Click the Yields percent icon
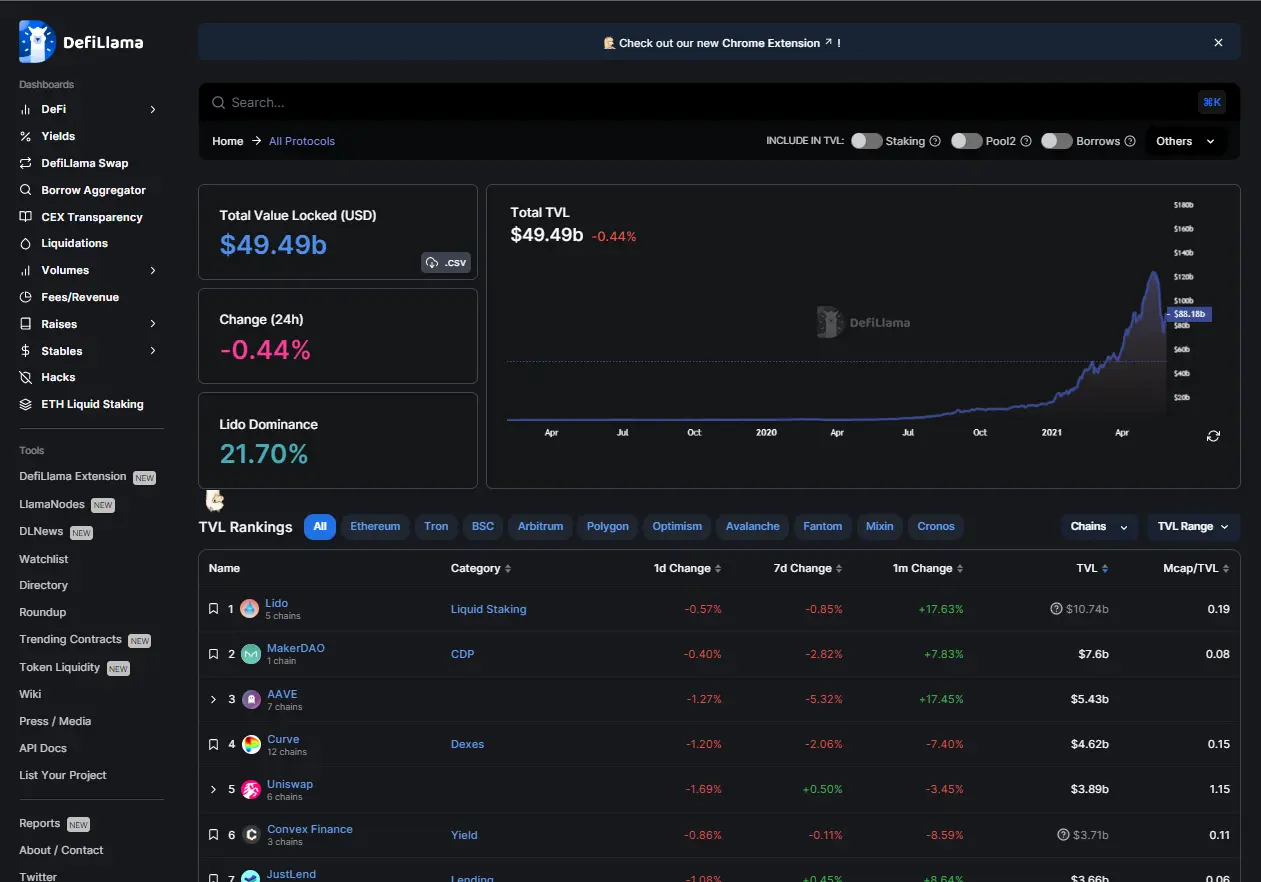 [26, 136]
